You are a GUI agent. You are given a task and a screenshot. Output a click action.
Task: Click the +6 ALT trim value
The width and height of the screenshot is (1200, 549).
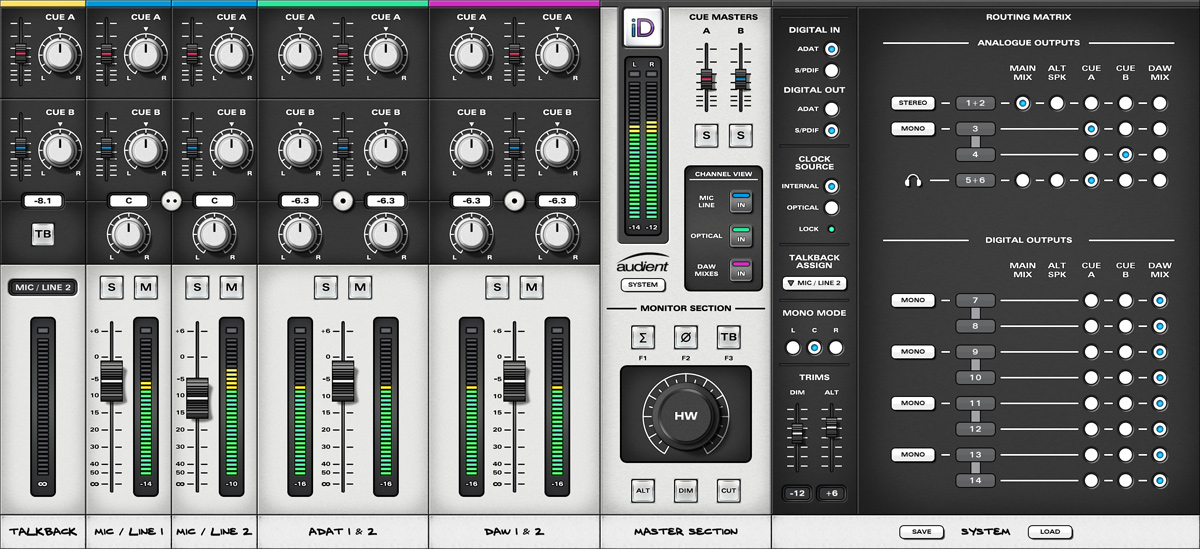[832, 493]
